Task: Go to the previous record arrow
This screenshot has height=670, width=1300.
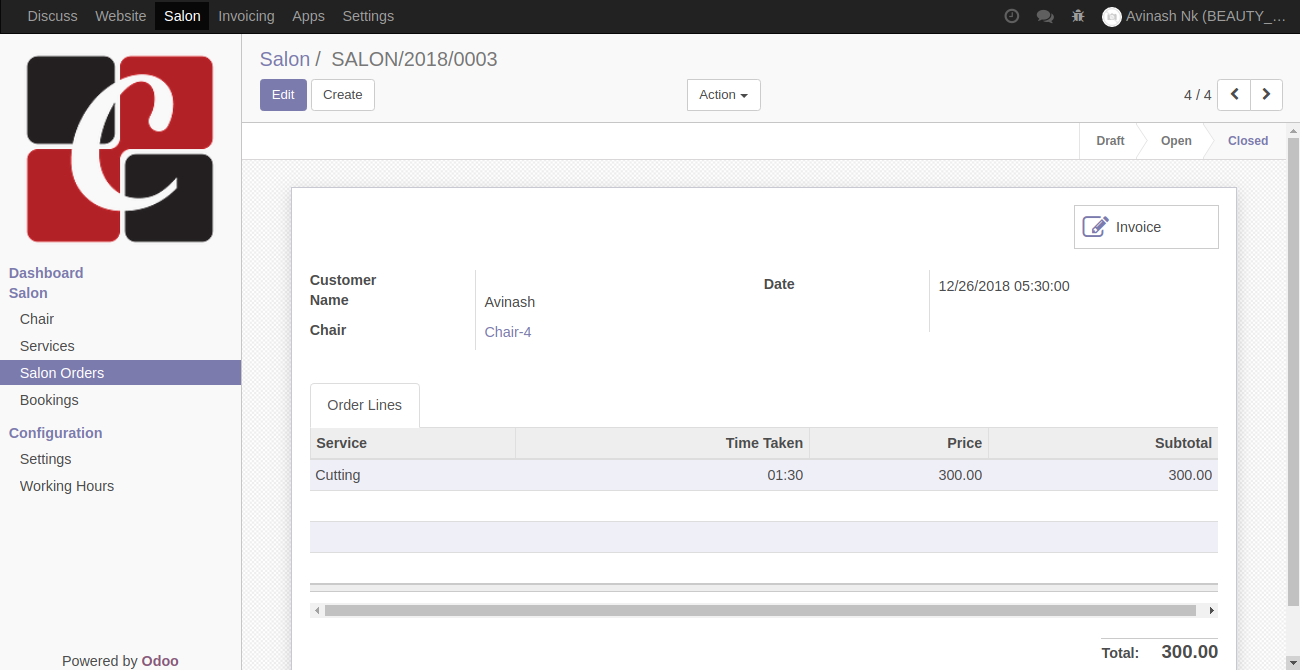Action: (x=1234, y=94)
